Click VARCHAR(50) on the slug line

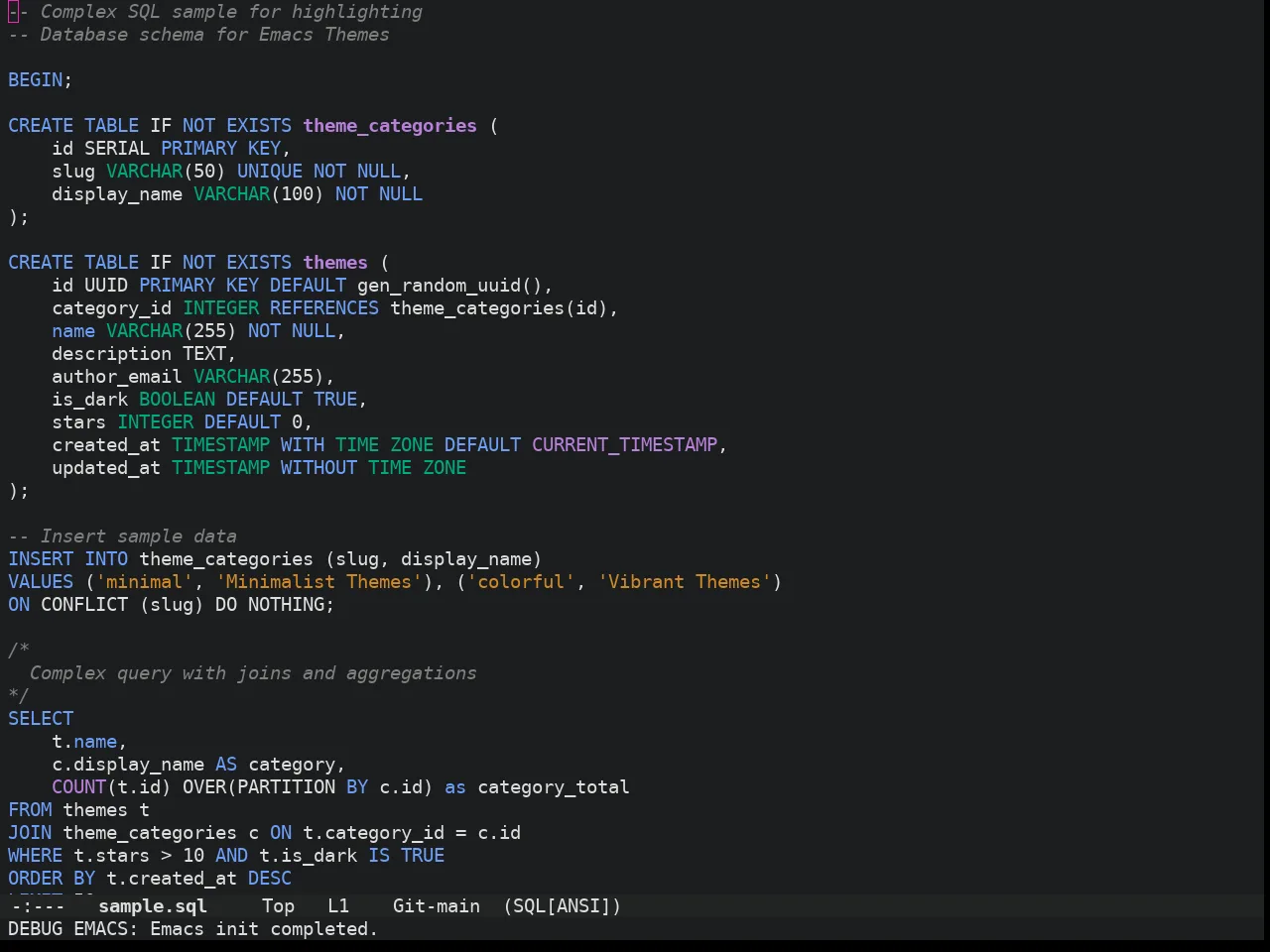[166, 171]
